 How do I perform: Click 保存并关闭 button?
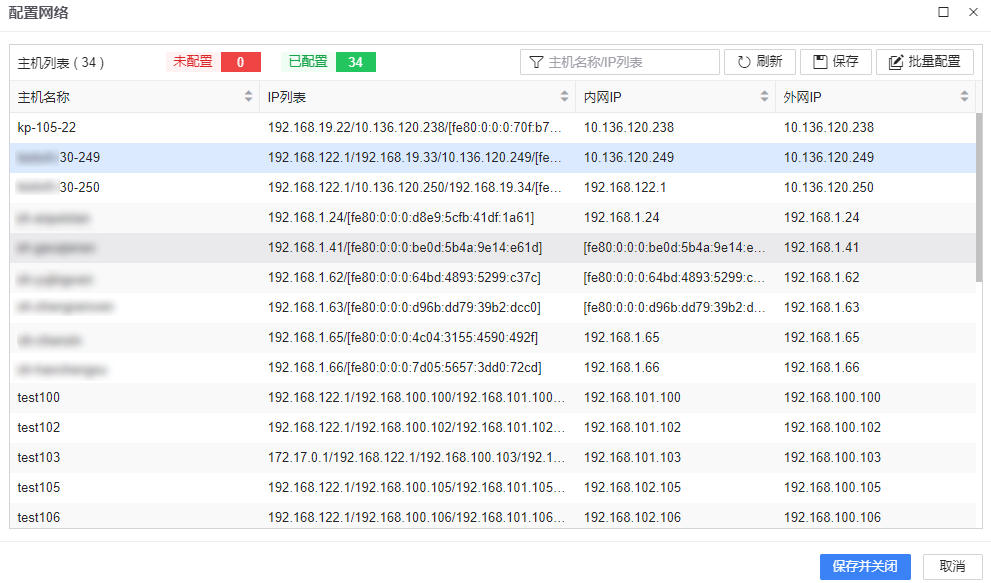[865, 567]
